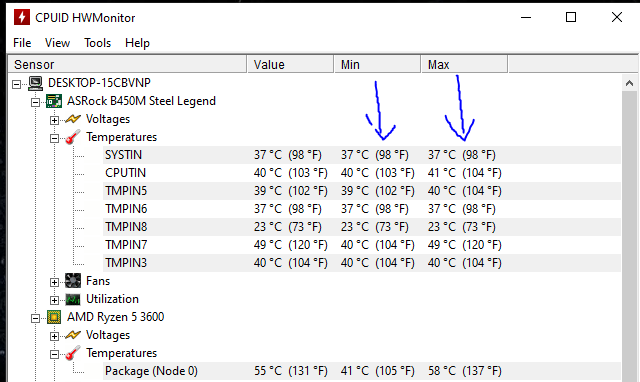Select the TMPIN8 sensor row
Image resolution: width=640 pixels, height=382 pixels.
coord(362,227)
